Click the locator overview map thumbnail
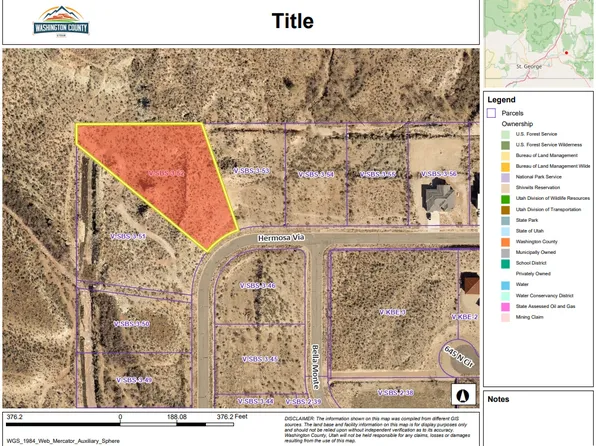 click(x=539, y=44)
